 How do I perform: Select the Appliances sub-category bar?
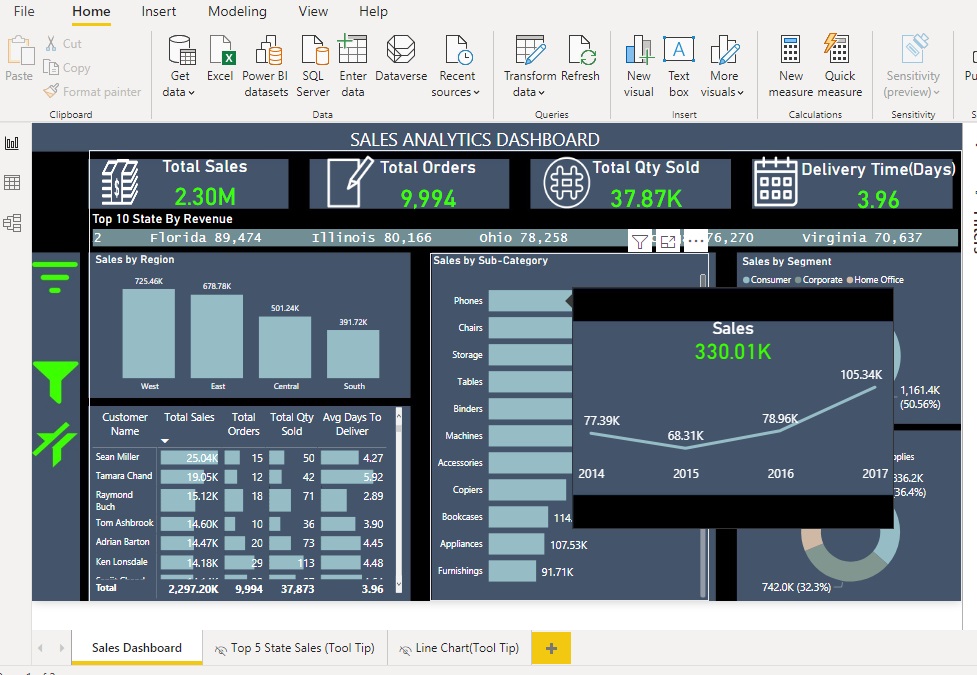tap(517, 544)
